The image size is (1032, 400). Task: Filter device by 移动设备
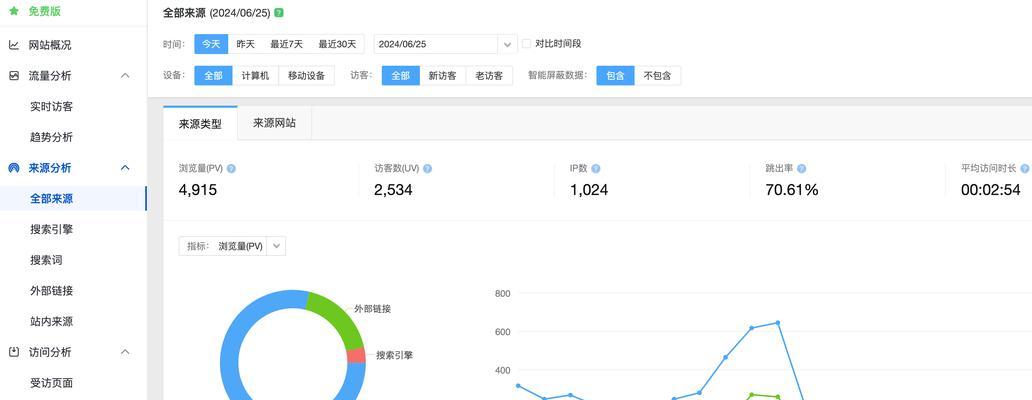tap(307, 76)
